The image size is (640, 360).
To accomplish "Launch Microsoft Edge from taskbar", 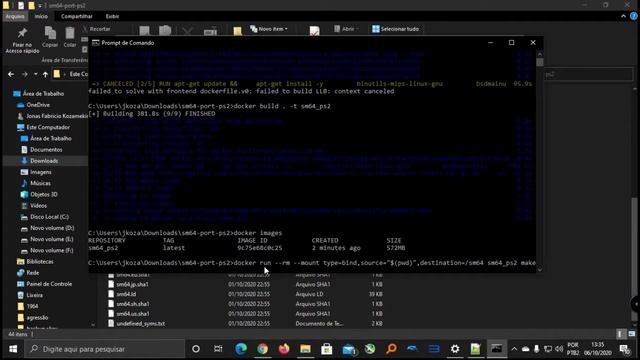I will click(x=241, y=349).
